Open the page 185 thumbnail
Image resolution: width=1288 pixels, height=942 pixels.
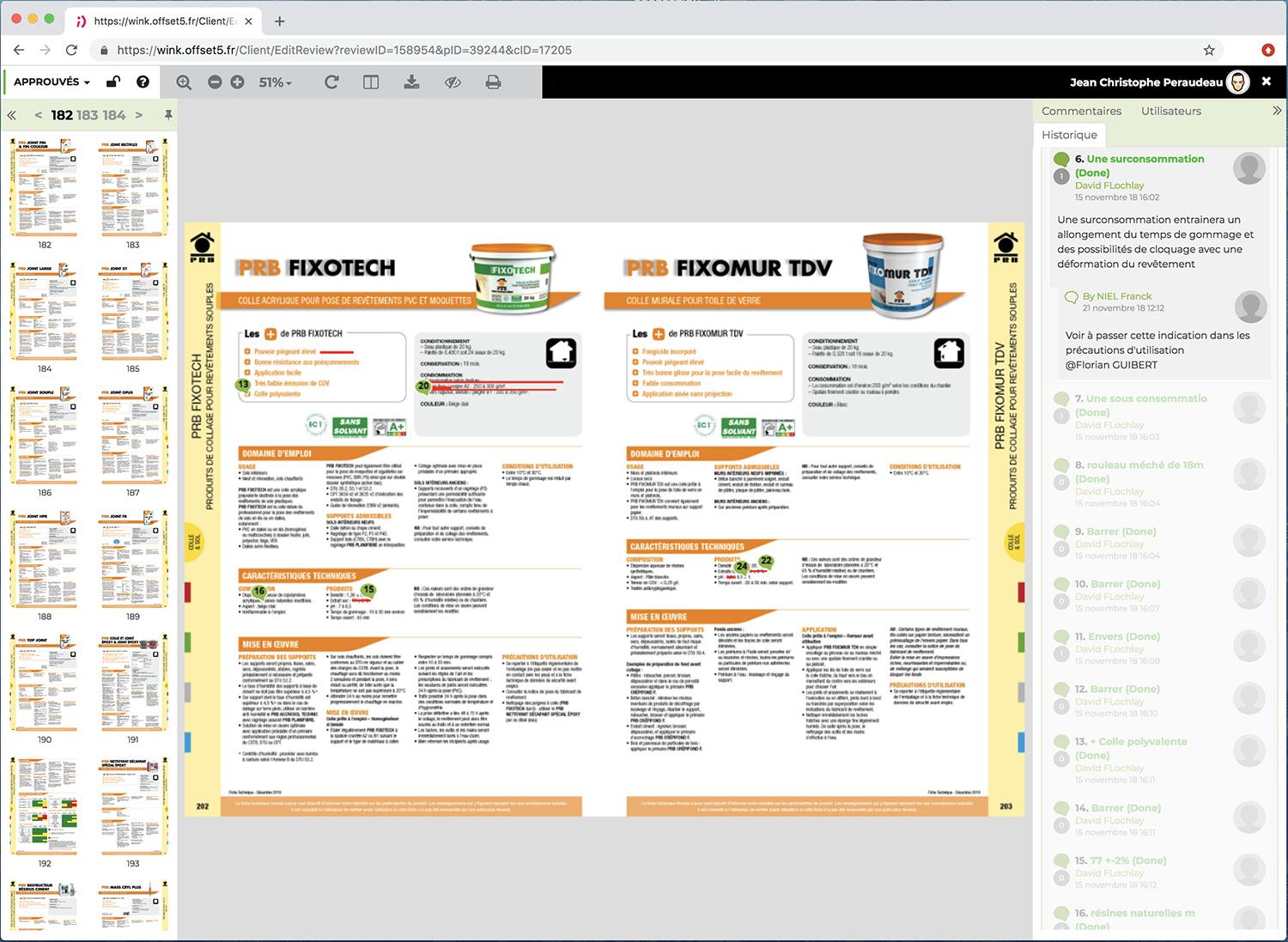(x=132, y=313)
